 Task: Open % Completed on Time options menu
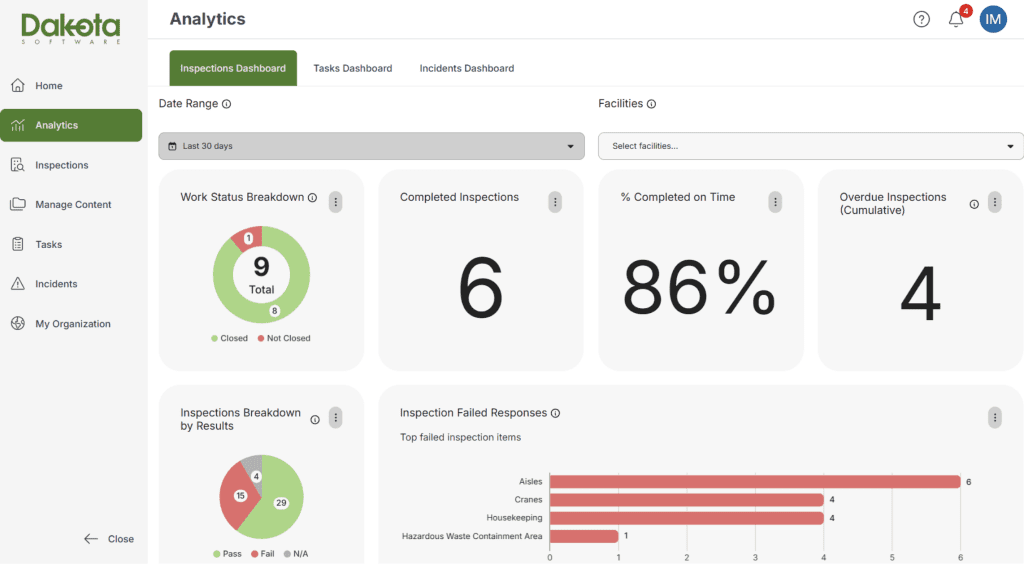[775, 202]
